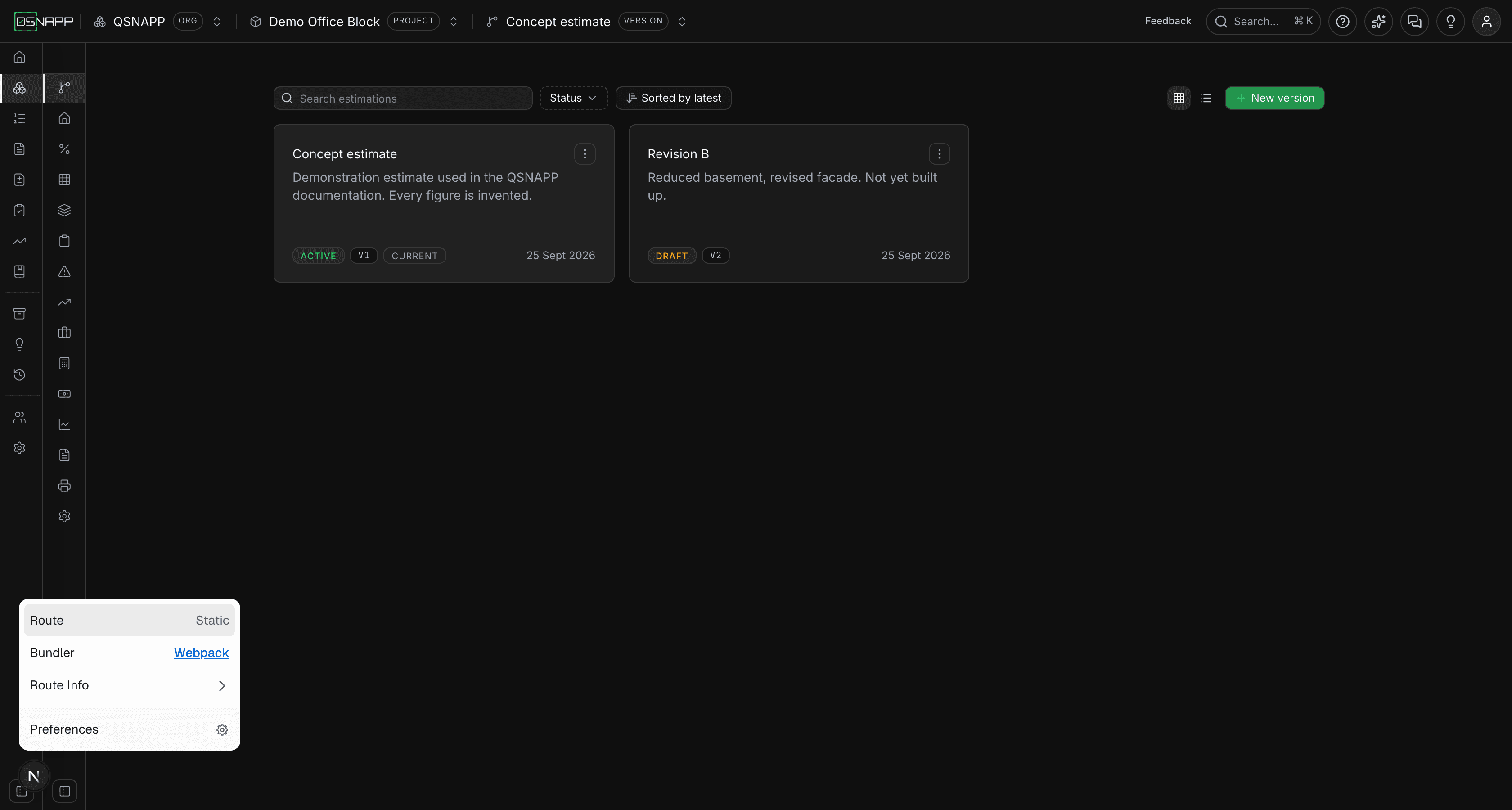The image size is (1512, 810).
Task: Open the history clock icon in the sidebar
Action: (x=19, y=374)
